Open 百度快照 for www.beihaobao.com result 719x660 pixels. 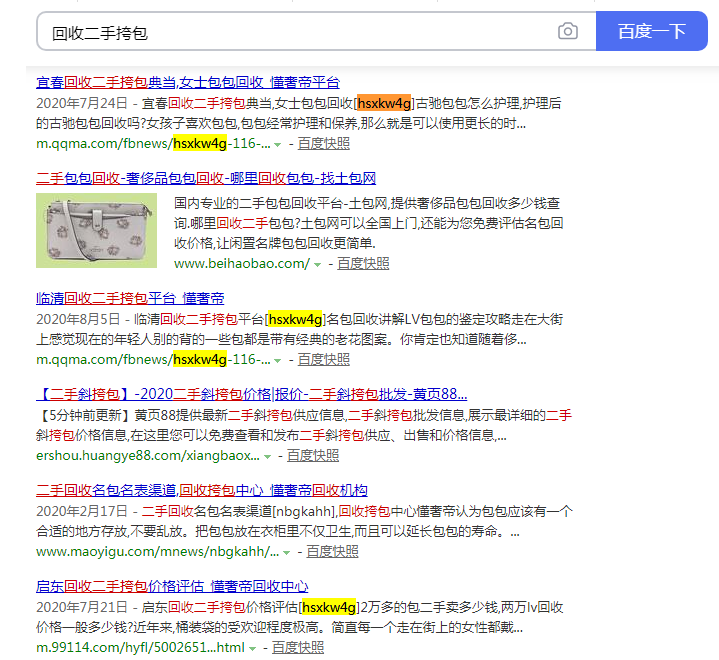point(363,263)
